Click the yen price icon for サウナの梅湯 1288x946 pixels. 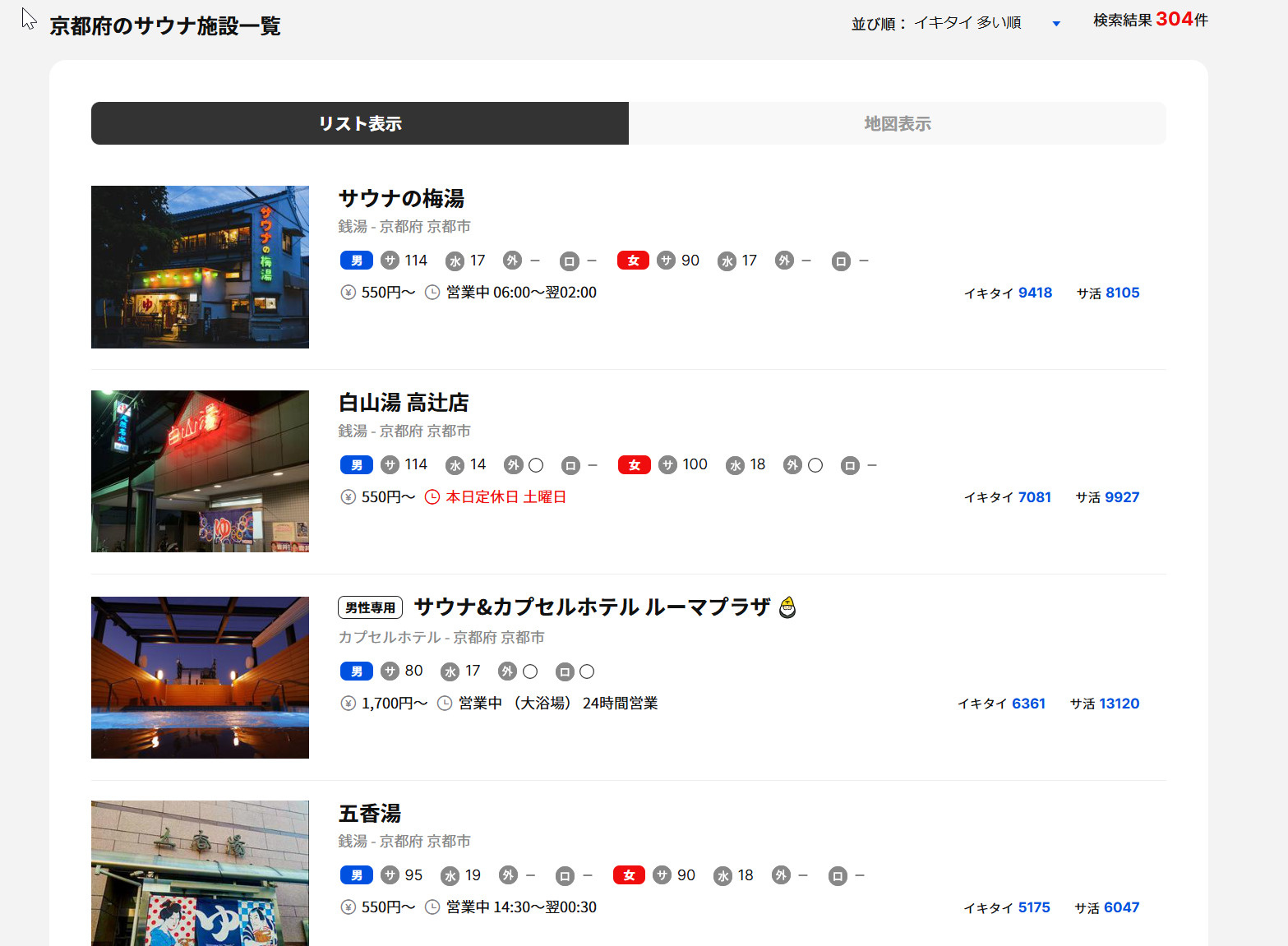[349, 293]
